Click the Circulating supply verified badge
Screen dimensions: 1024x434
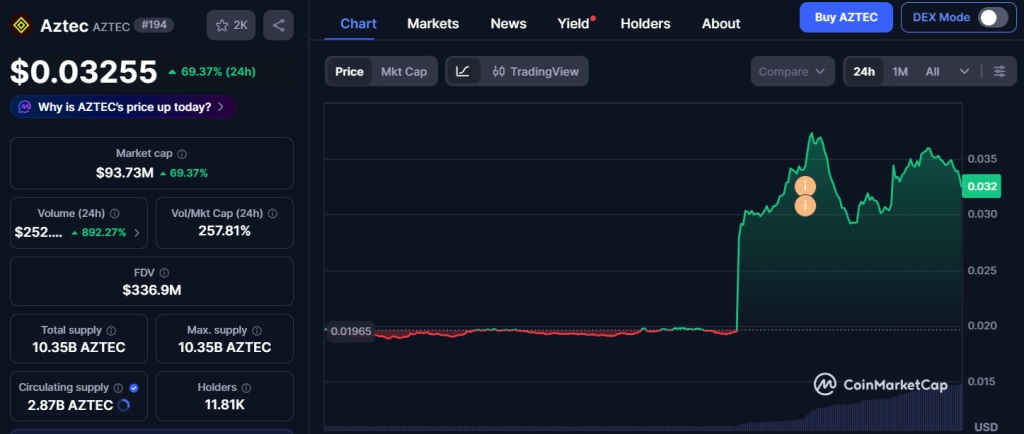134,387
